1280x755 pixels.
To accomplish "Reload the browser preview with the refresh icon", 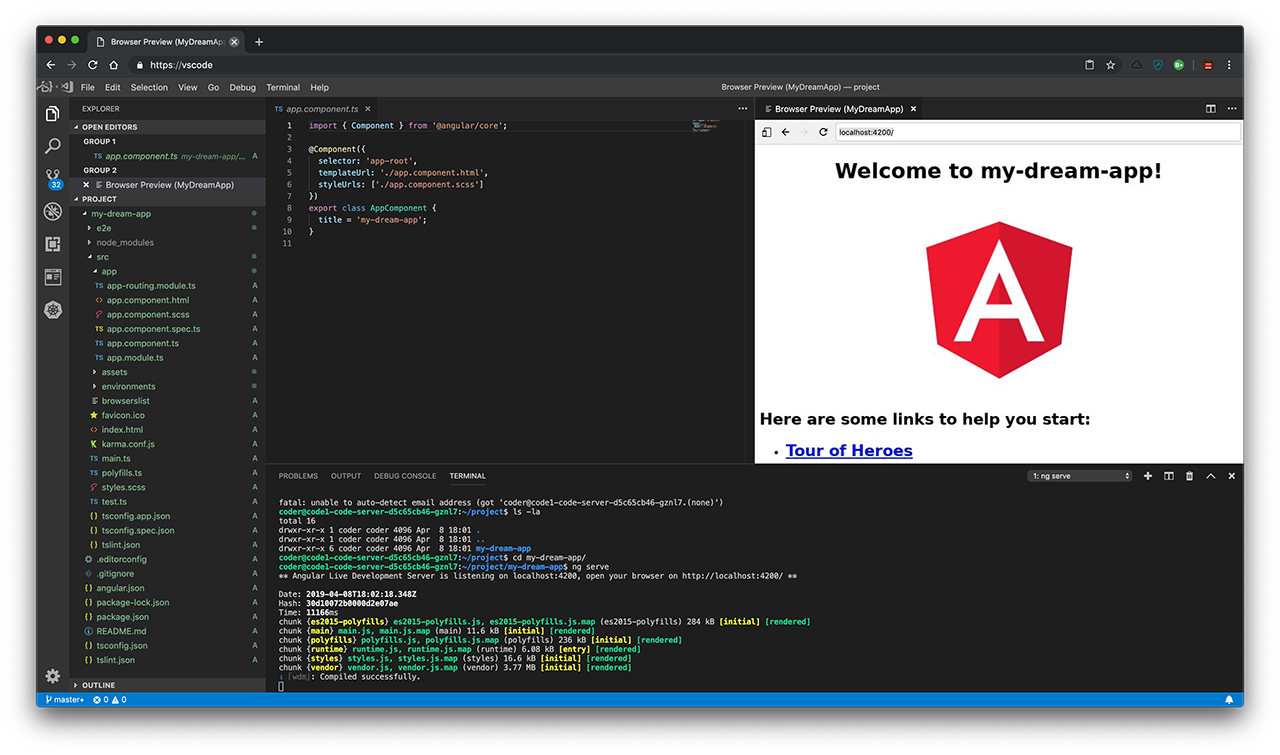I will [823, 132].
